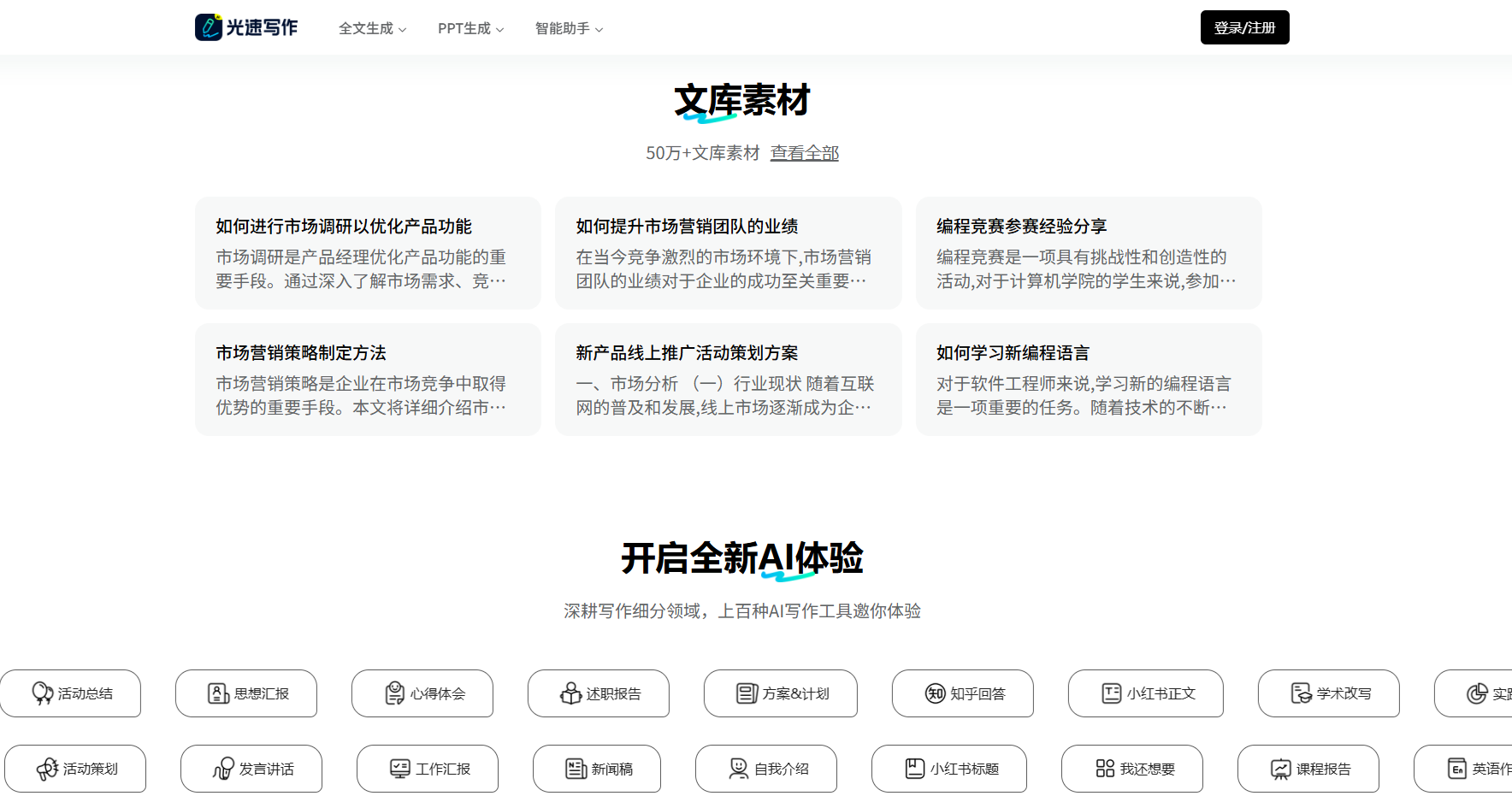1512x796 pixels.
Task: Choose the 学术改写 label
Action: click(1344, 693)
